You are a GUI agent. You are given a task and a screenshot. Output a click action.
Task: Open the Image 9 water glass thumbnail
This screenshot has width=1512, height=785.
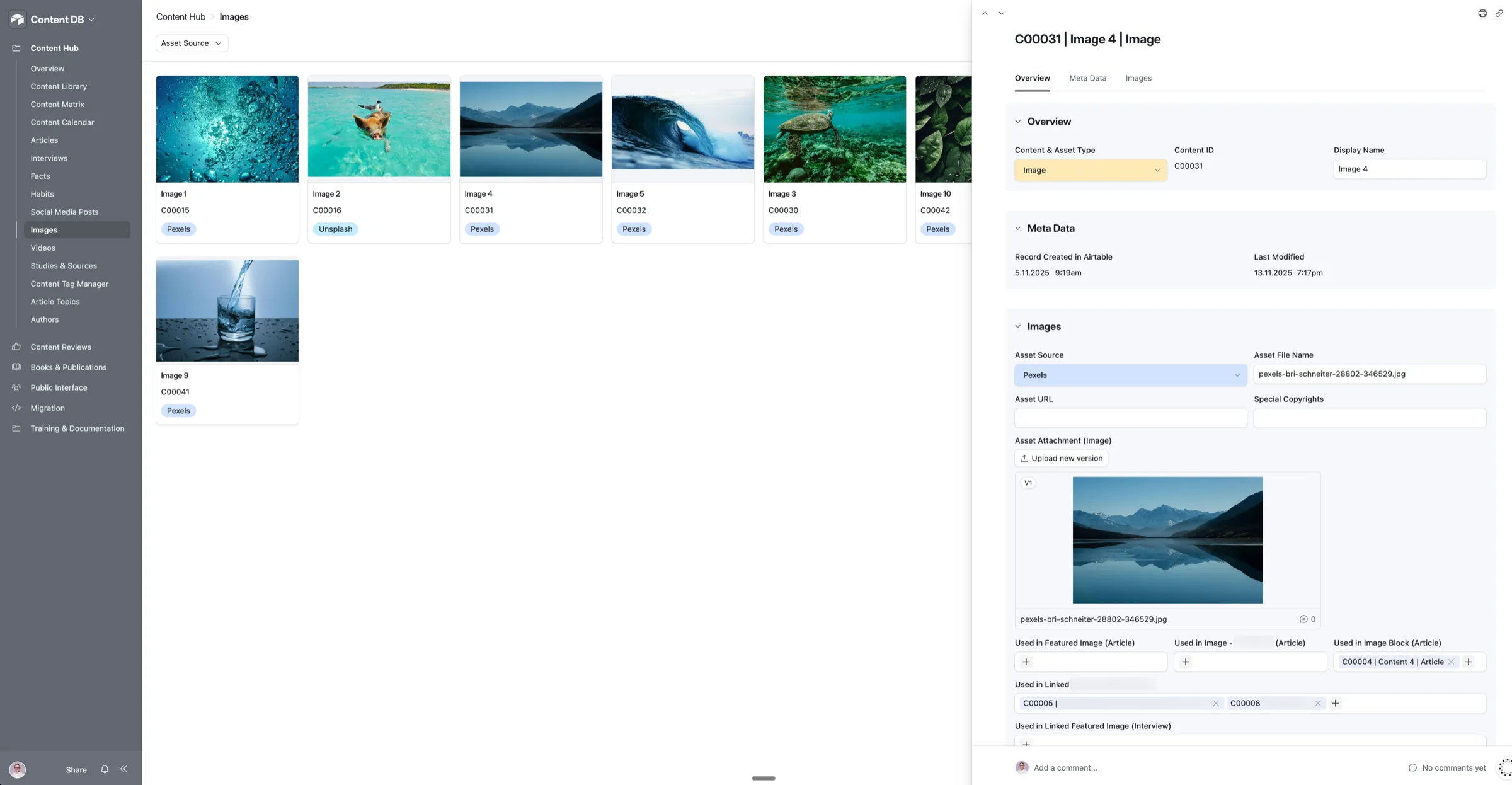(x=227, y=311)
